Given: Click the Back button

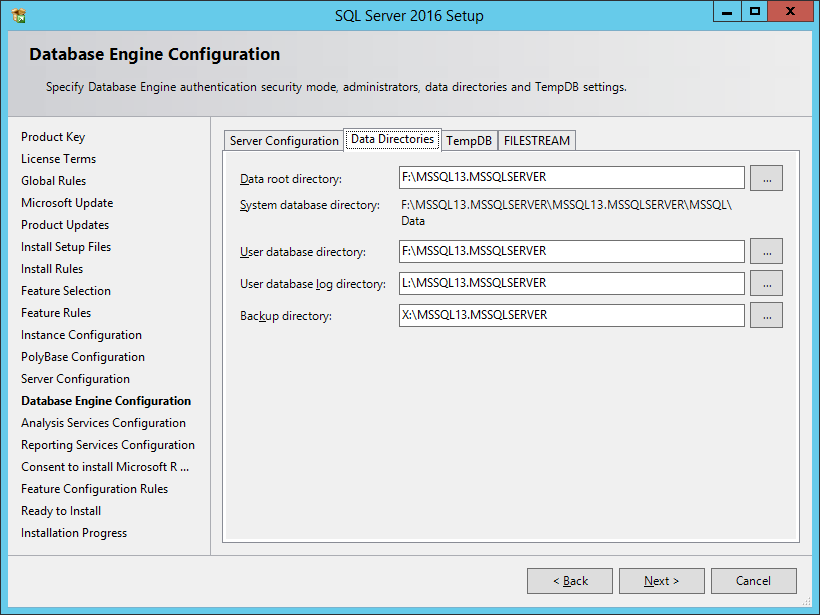Looking at the screenshot, I should [x=569, y=580].
